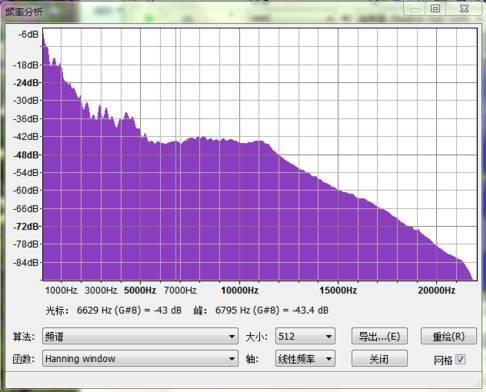
Task: Close the frequency analysis window with X
Action: (464, 8)
